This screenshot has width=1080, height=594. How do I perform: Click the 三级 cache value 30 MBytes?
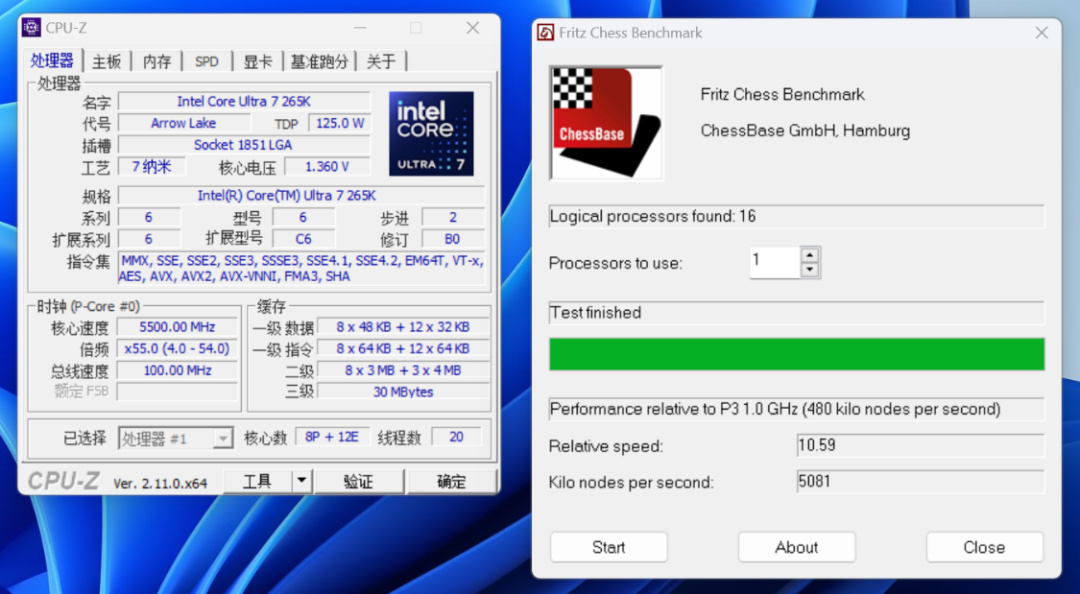(403, 391)
